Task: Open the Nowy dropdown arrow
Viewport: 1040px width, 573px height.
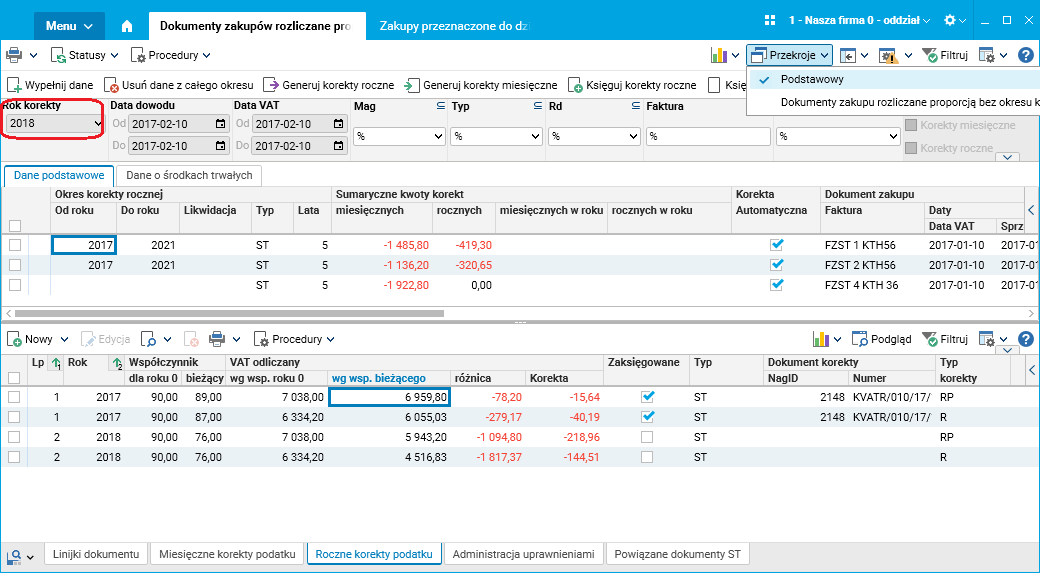Action: [x=64, y=340]
